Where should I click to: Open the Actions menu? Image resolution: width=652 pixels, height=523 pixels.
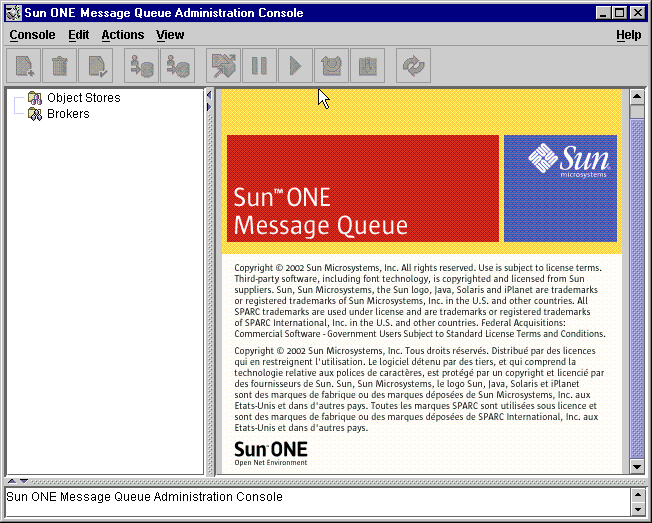pos(123,35)
